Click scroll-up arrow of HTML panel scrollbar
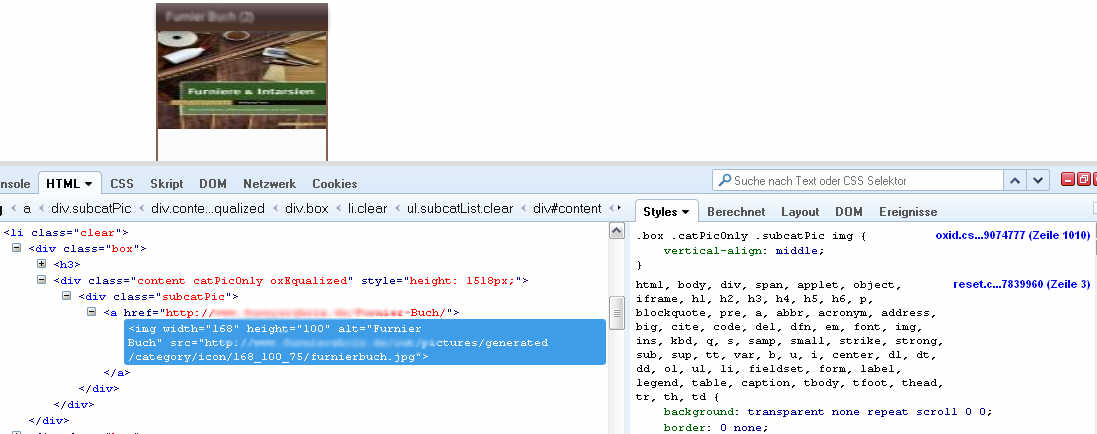Screen dimensions: 1097x434 [x=617, y=232]
